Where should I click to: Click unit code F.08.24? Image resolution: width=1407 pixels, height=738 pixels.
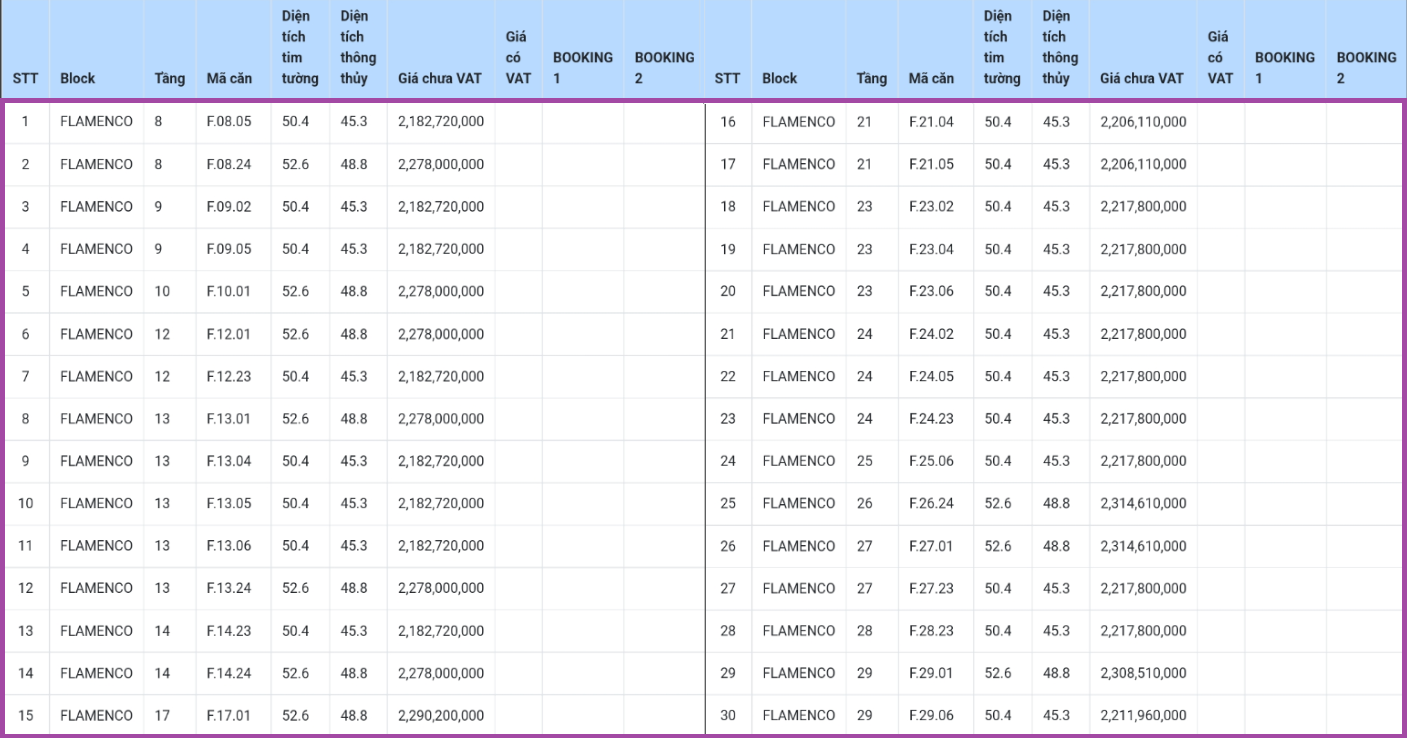coord(229,164)
